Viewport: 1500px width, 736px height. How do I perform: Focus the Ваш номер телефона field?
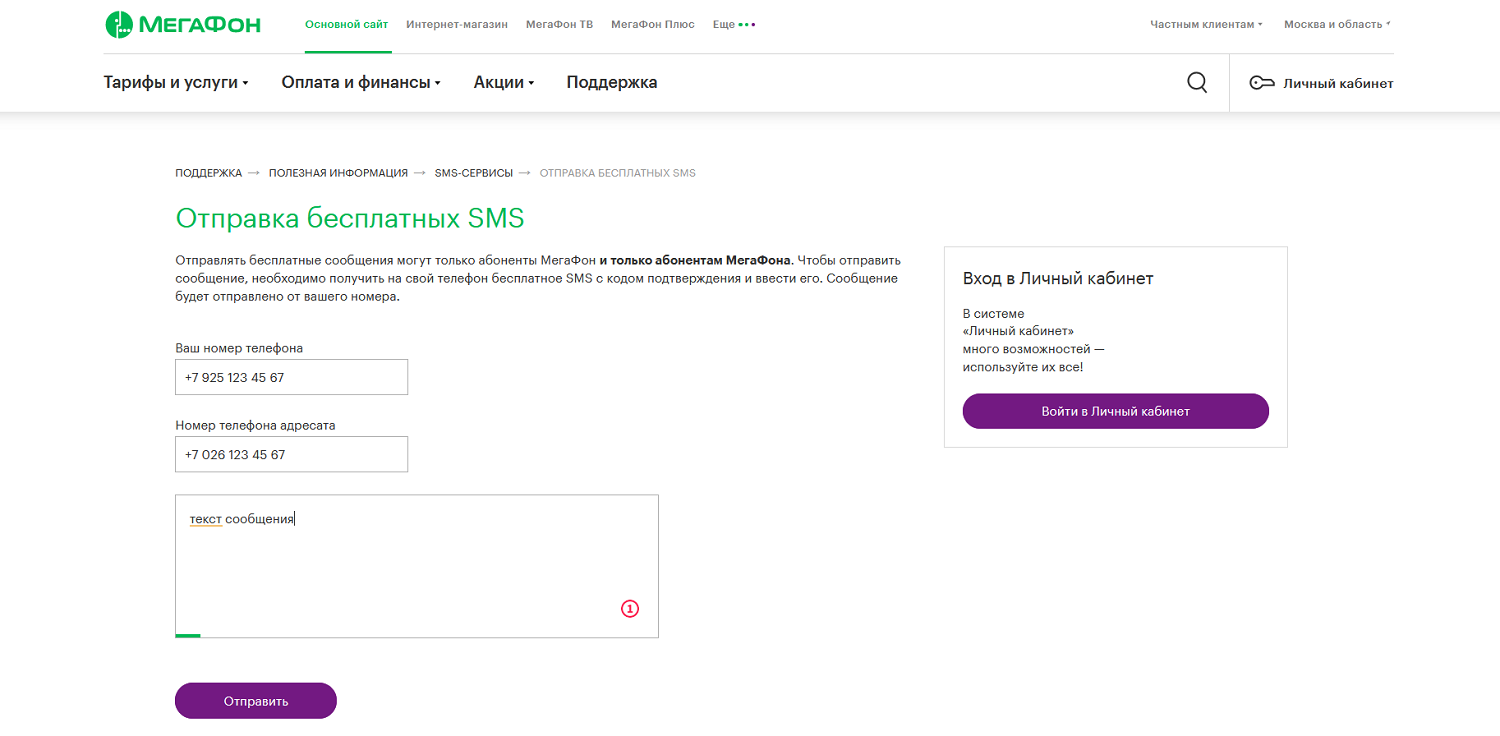tap(291, 377)
